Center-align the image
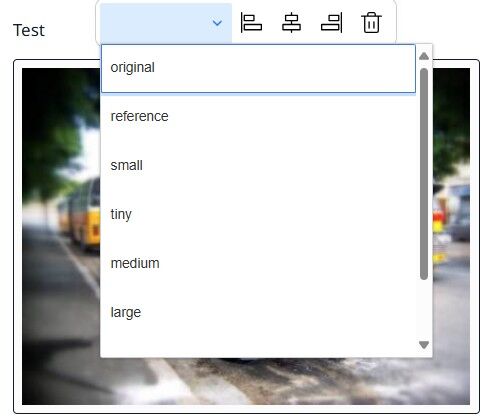Image resolution: width=486 pixels, height=418 pixels. pyautogui.click(x=291, y=23)
